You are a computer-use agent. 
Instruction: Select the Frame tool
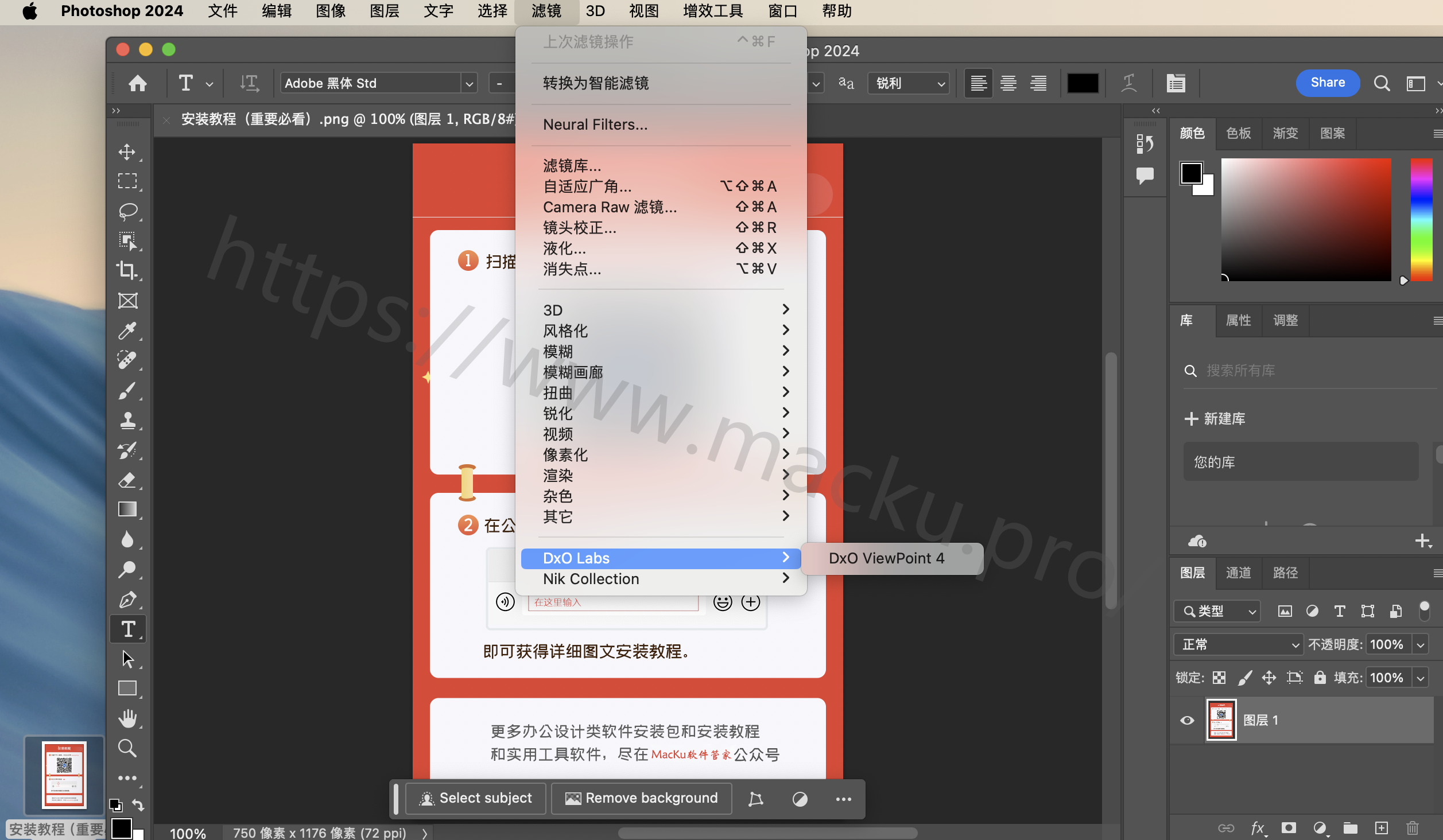(127, 301)
